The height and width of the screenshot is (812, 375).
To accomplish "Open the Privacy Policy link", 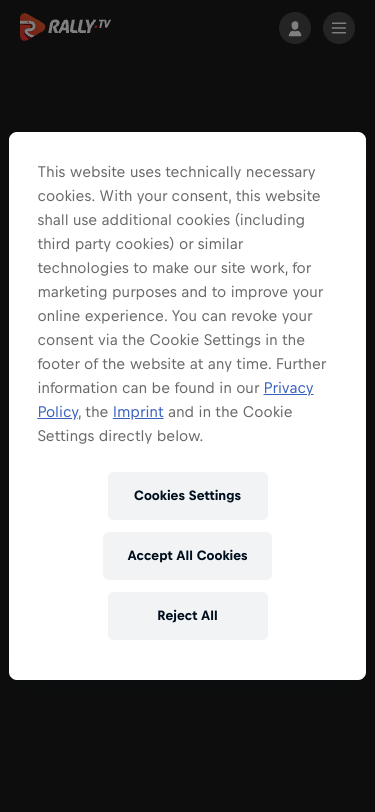I will click(289, 388).
